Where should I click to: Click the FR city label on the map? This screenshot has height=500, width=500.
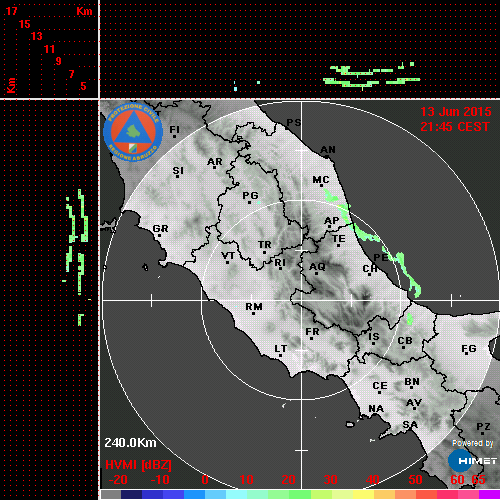tap(312, 332)
